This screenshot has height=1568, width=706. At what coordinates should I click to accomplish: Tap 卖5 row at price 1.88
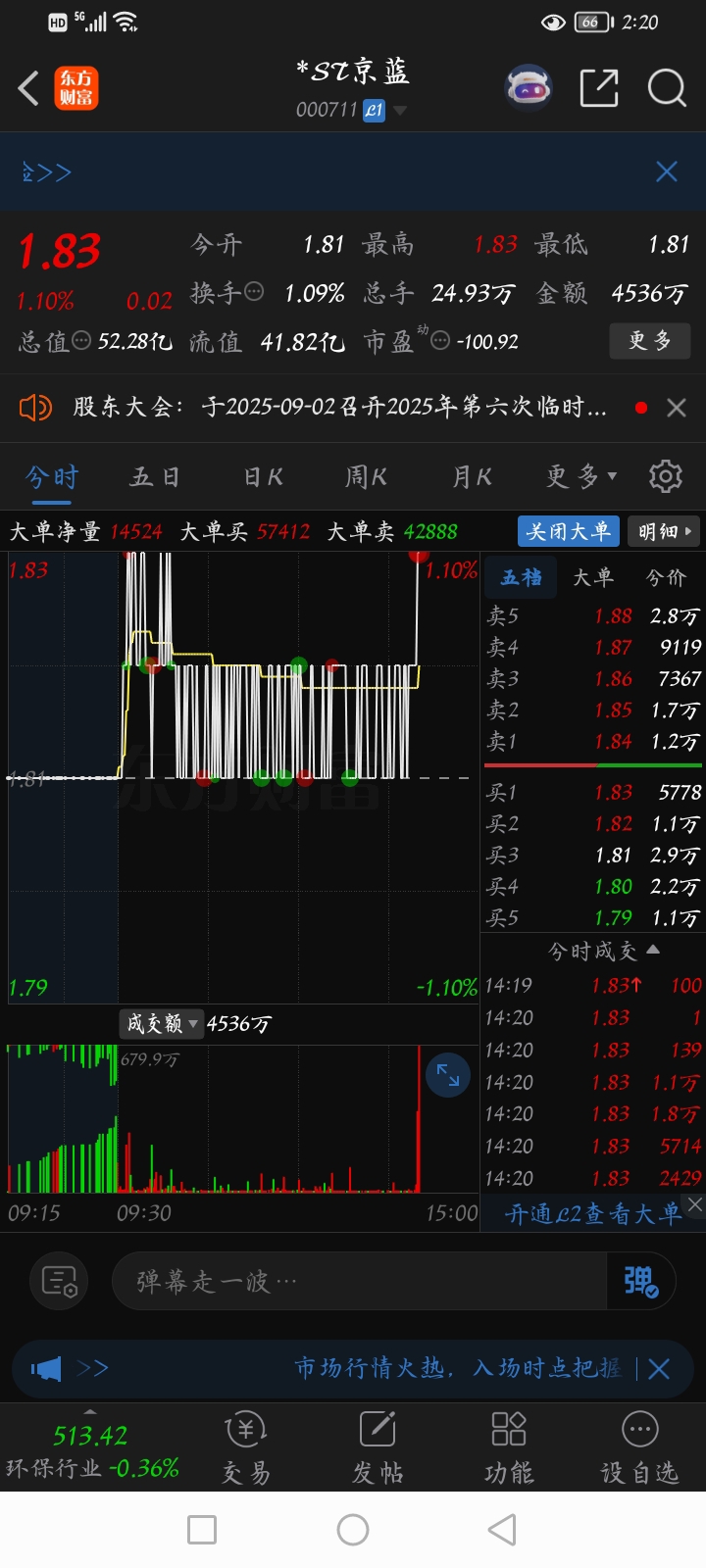[x=593, y=616]
